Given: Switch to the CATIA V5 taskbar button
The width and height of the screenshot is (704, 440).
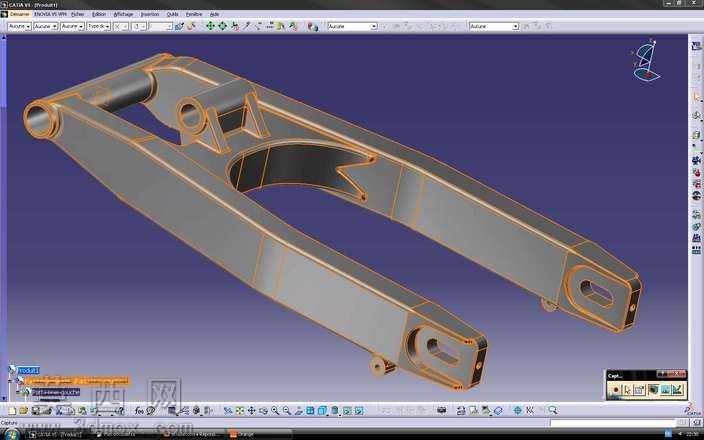Looking at the screenshot, I should point(57,435).
